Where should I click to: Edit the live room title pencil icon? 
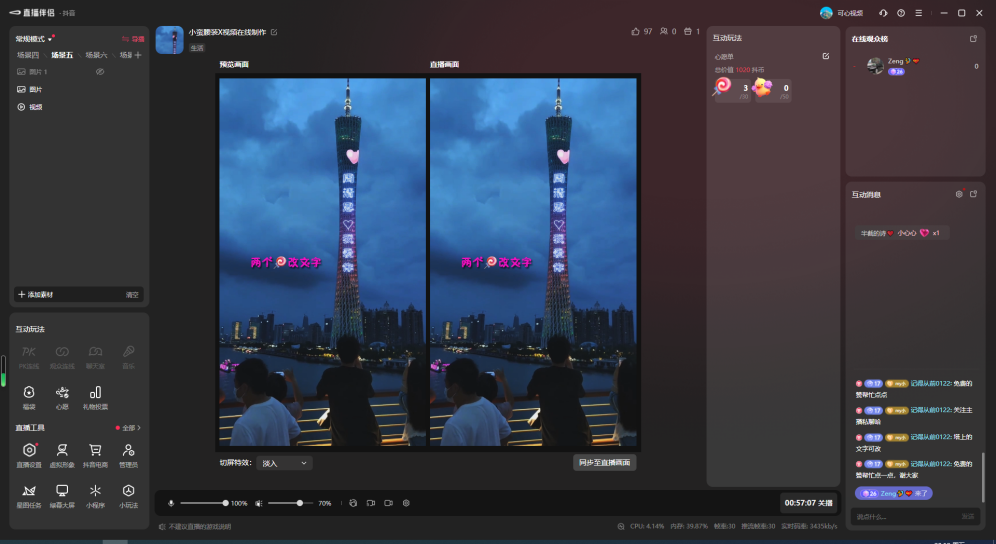point(274,32)
